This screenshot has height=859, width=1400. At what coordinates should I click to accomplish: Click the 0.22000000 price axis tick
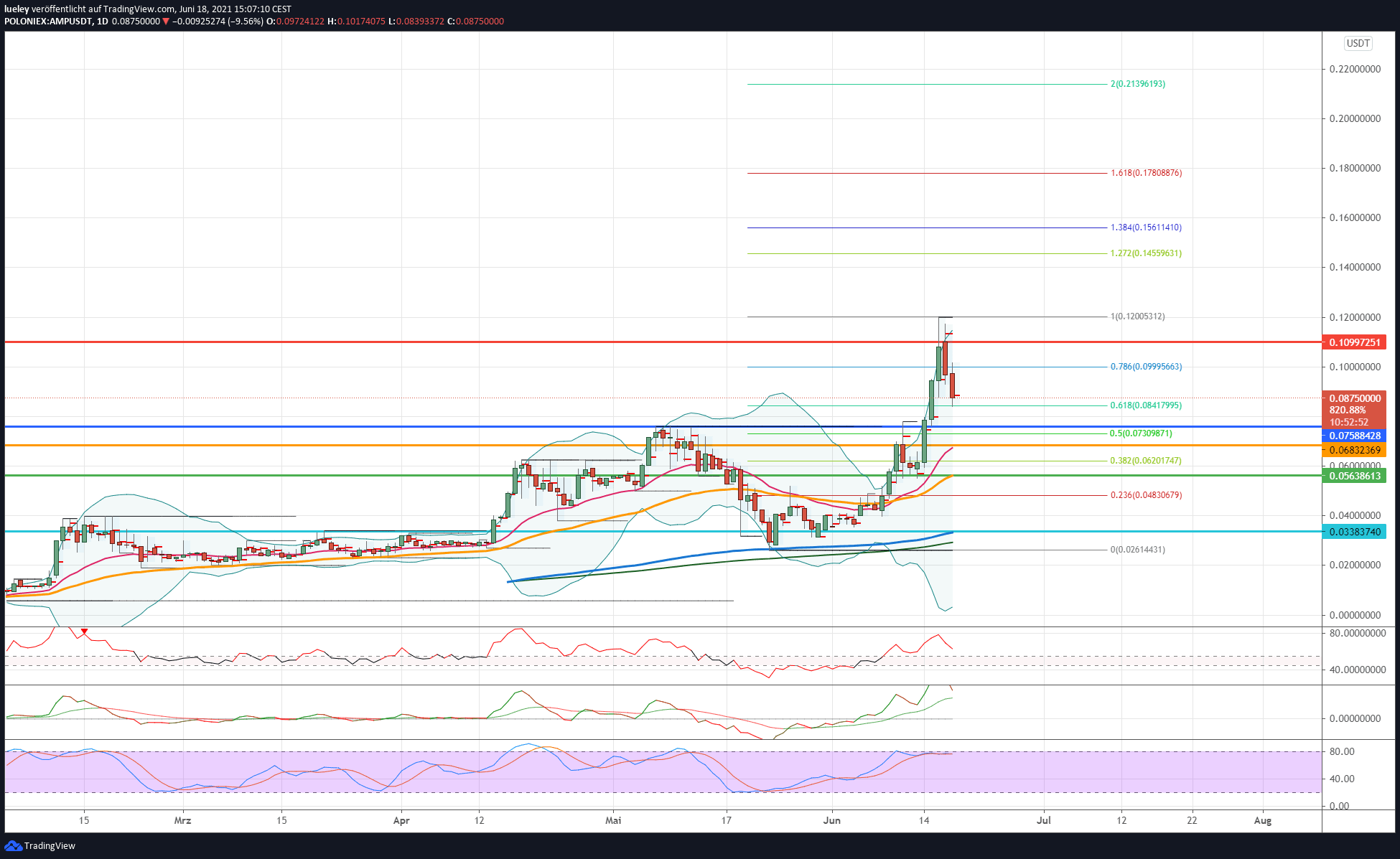[1355, 70]
